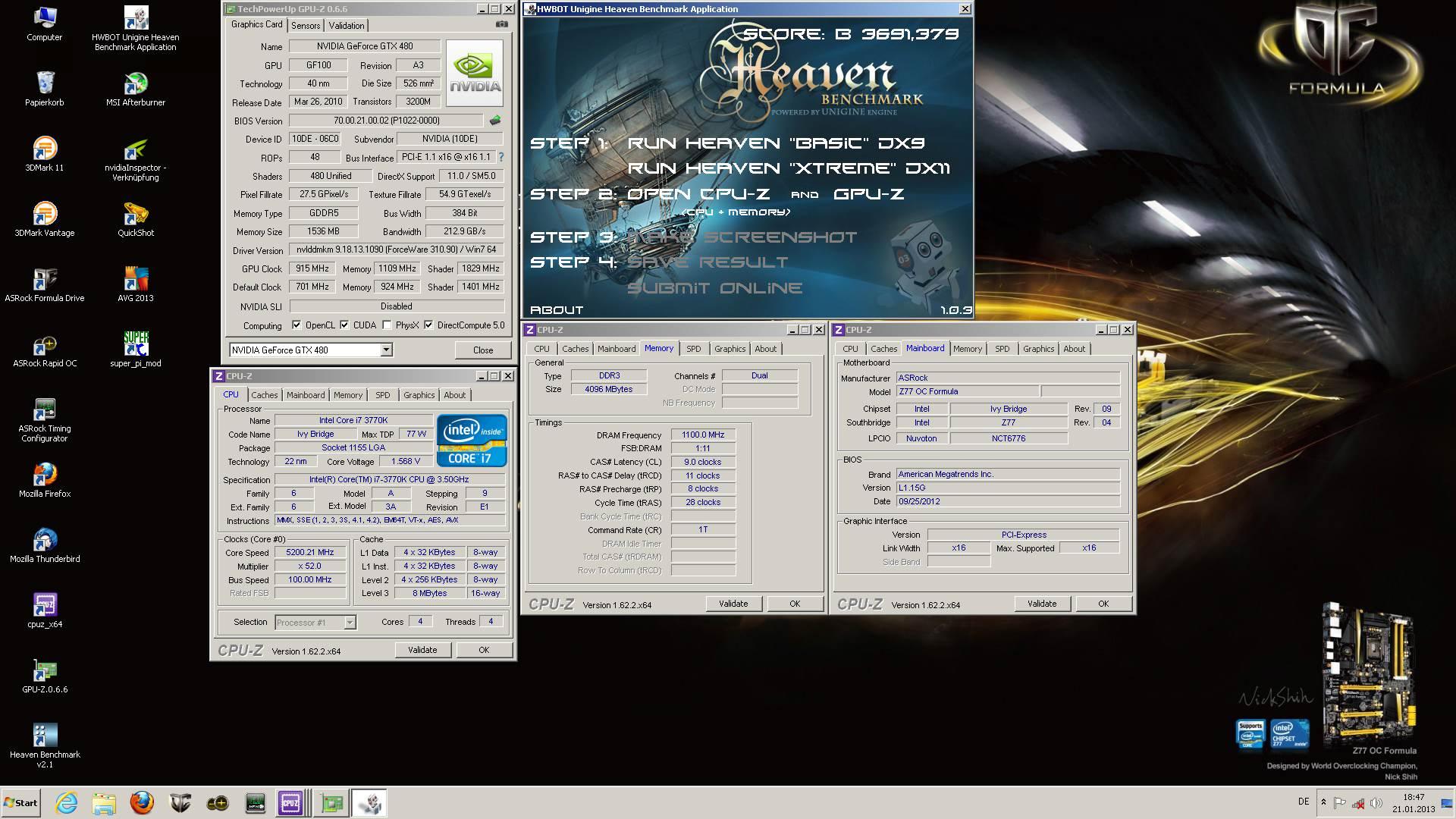Open Mozilla Thunderbird desktop icon

[44, 545]
